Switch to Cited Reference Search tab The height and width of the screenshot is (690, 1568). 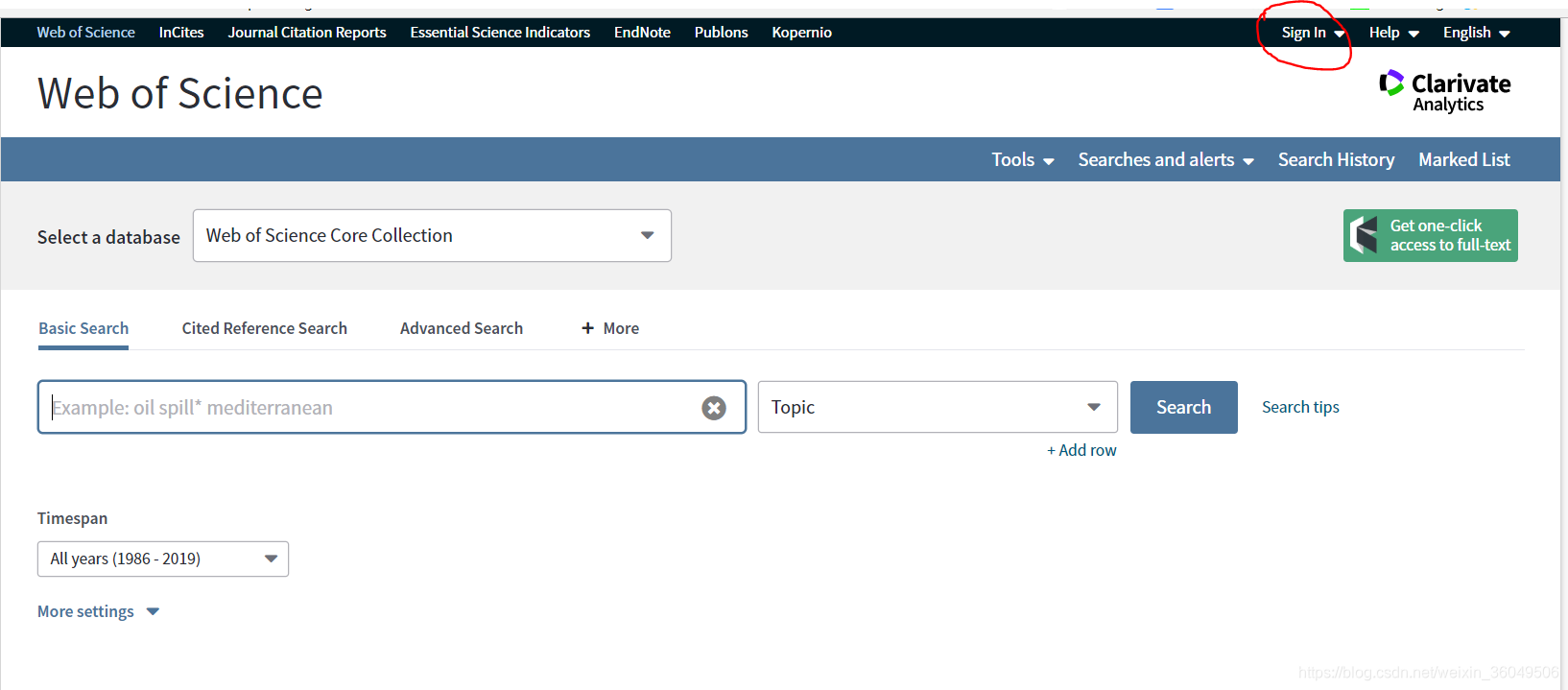[265, 328]
